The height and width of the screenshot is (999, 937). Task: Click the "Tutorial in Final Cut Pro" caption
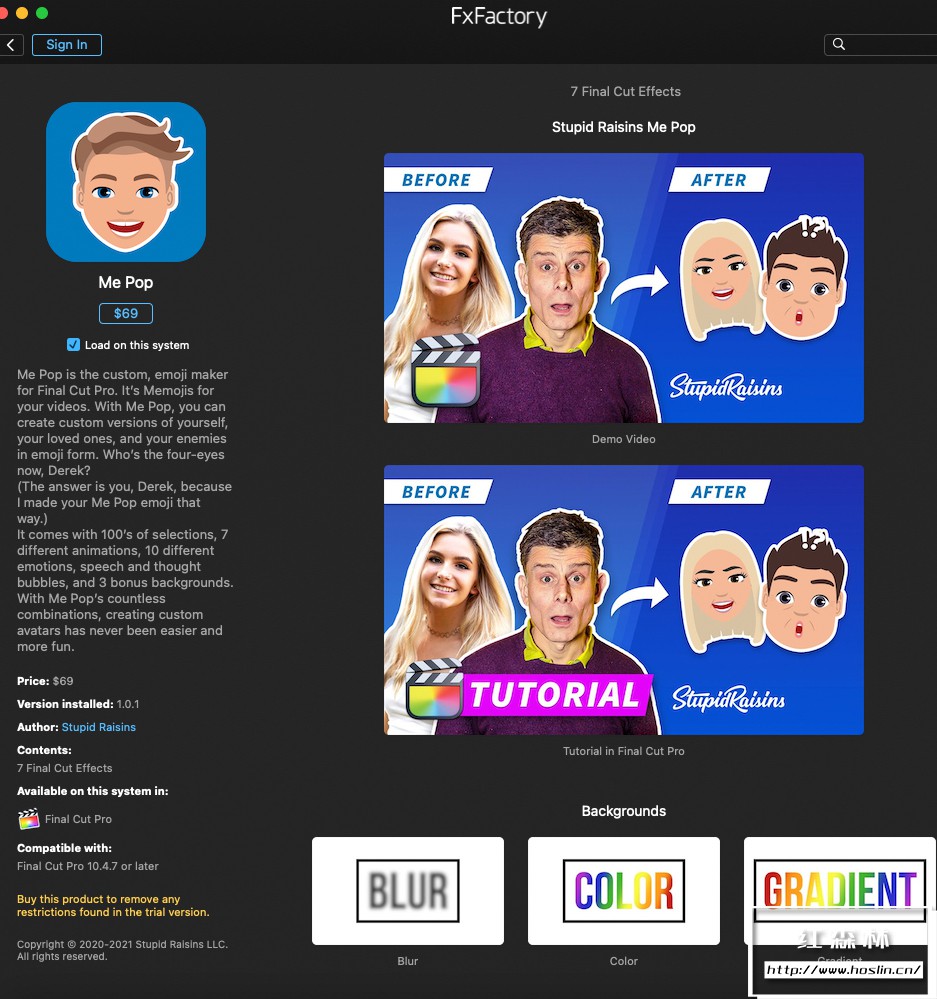tap(624, 751)
